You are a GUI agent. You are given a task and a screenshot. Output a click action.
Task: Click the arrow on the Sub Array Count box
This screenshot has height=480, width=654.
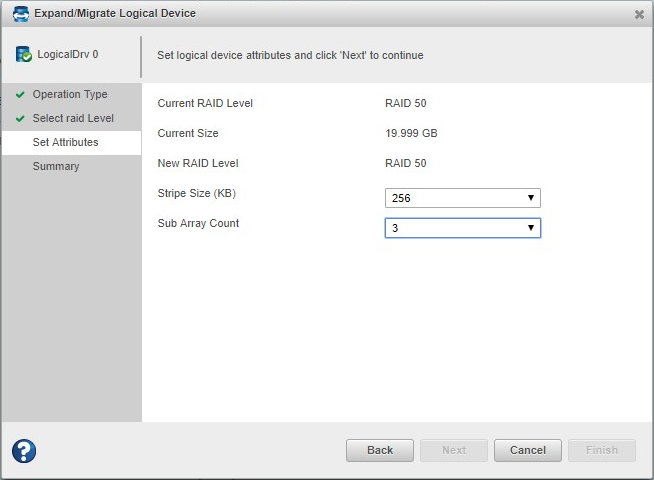point(531,228)
